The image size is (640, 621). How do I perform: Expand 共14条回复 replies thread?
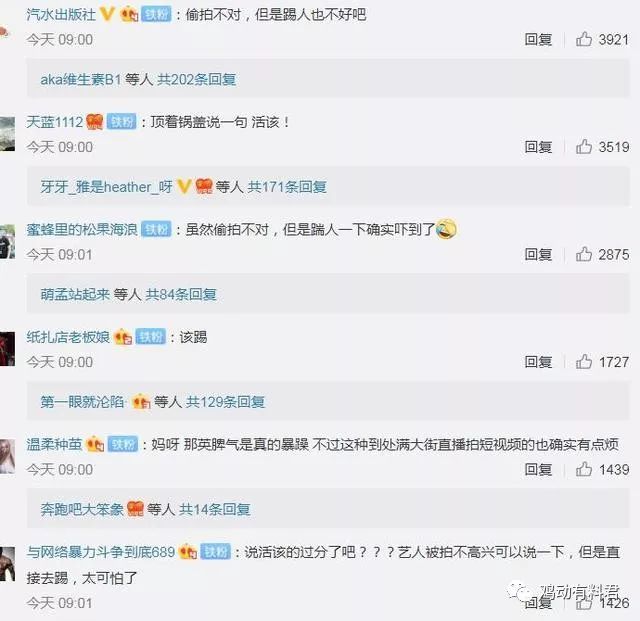click(215, 510)
